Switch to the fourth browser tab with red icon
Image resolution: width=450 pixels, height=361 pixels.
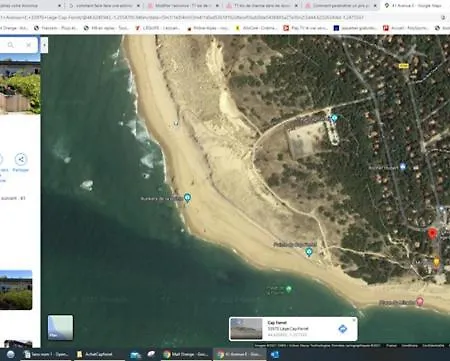pyautogui.click(x=261, y=6)
